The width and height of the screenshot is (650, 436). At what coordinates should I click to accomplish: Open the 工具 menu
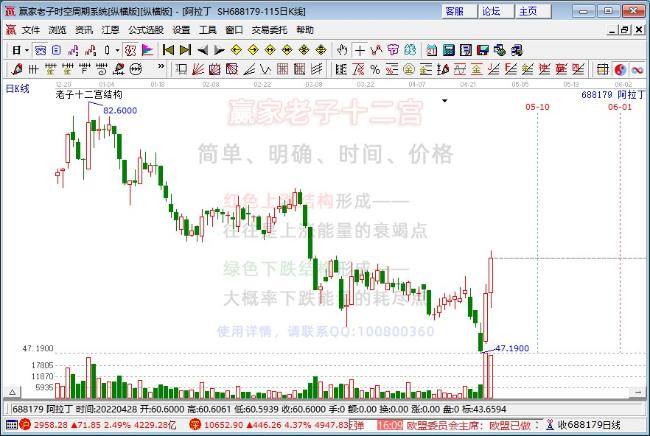pos(208,30)
